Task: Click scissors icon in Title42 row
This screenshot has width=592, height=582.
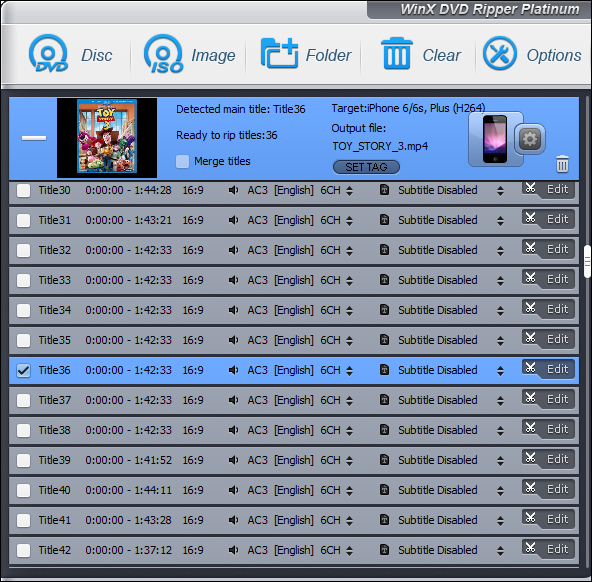Action: click(x=530, y=548)
